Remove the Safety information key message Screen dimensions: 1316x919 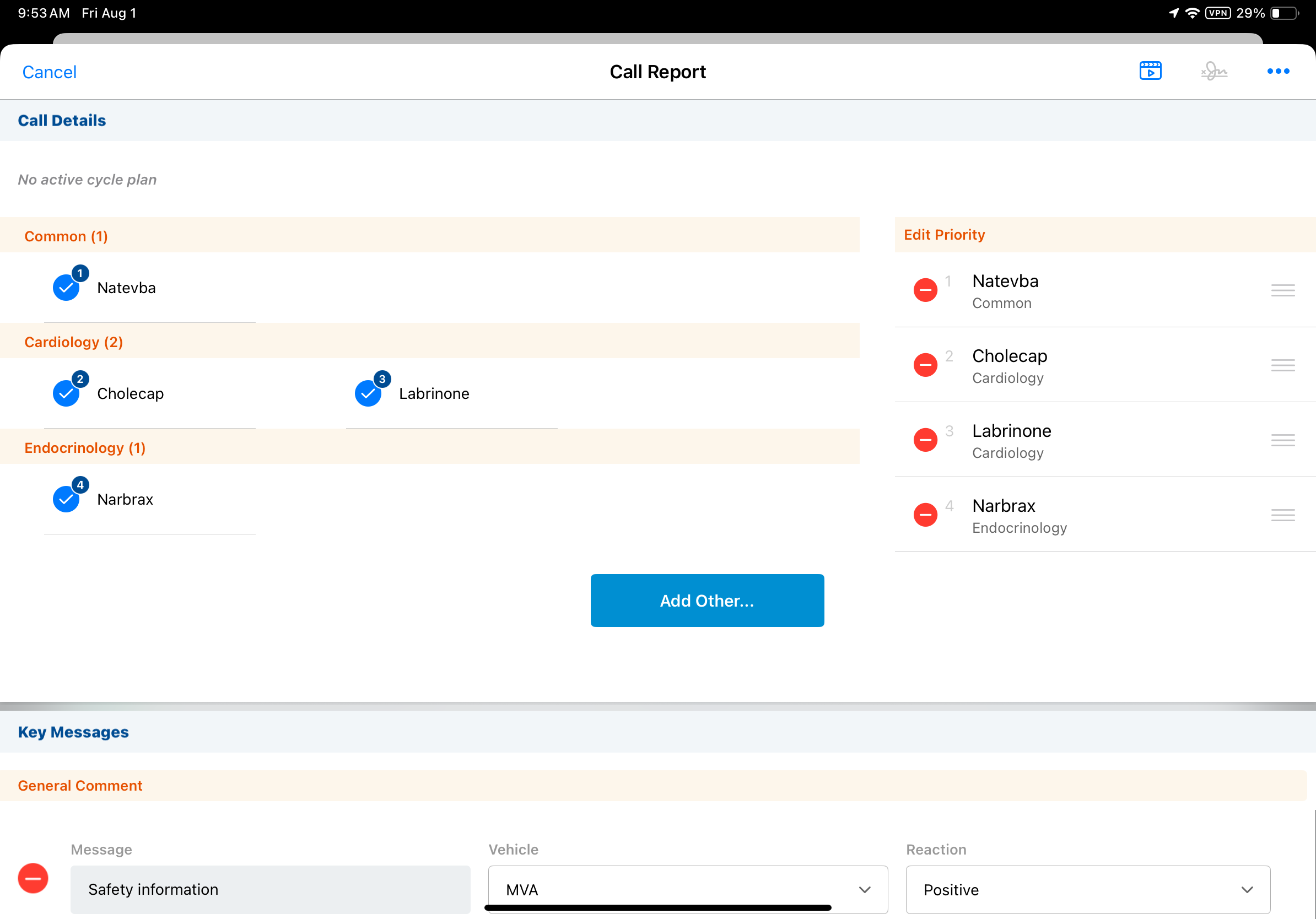tap(33, 878)
